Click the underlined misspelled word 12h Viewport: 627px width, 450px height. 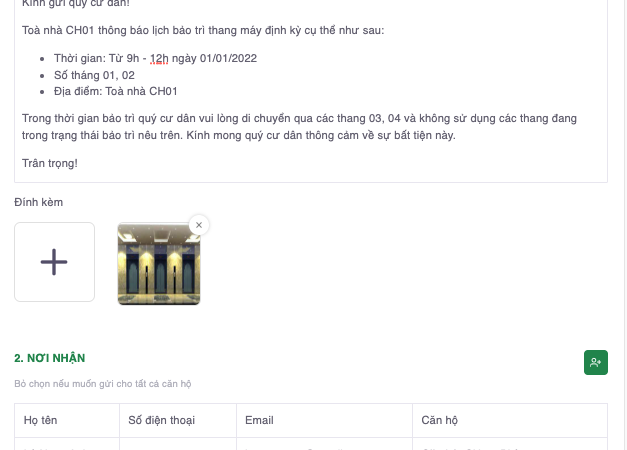(x=159, y=58)
